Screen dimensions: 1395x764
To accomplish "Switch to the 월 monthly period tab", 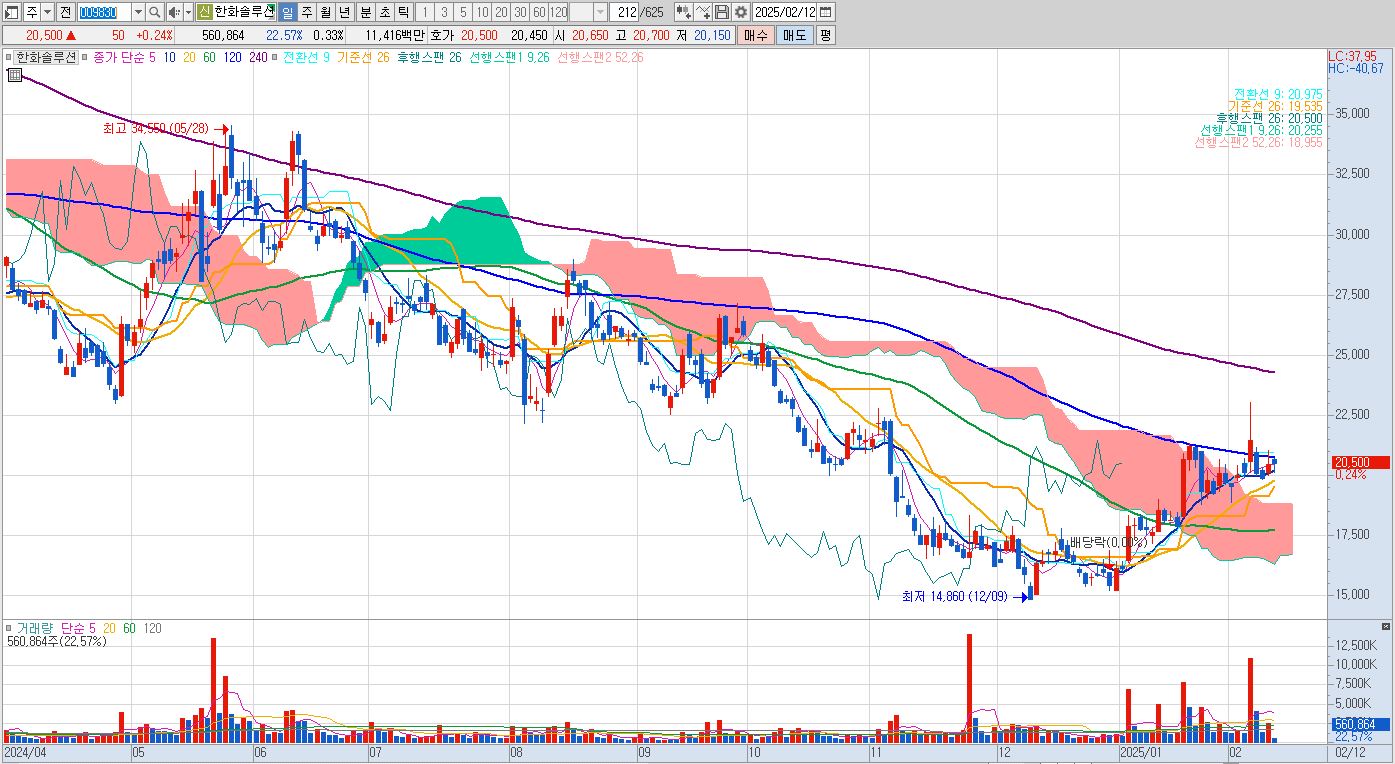I will (x=325, y=12).
